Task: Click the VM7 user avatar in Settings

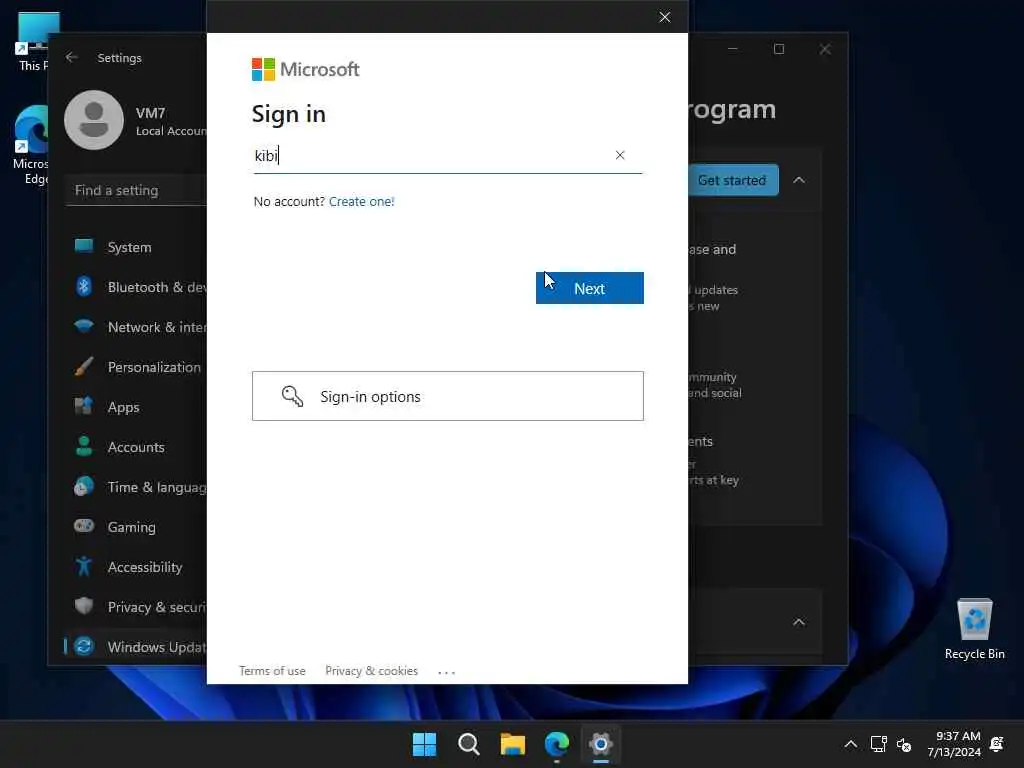Action: click(94, 120)
